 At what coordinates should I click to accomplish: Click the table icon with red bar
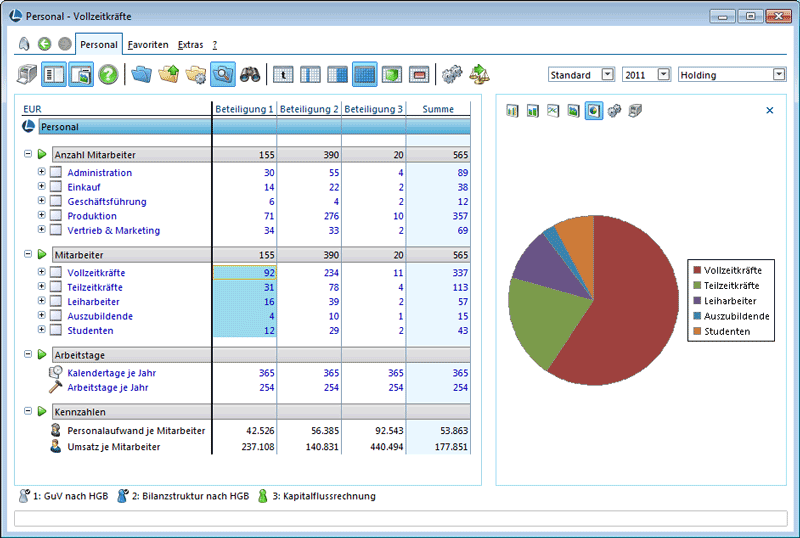click(419, 75)
